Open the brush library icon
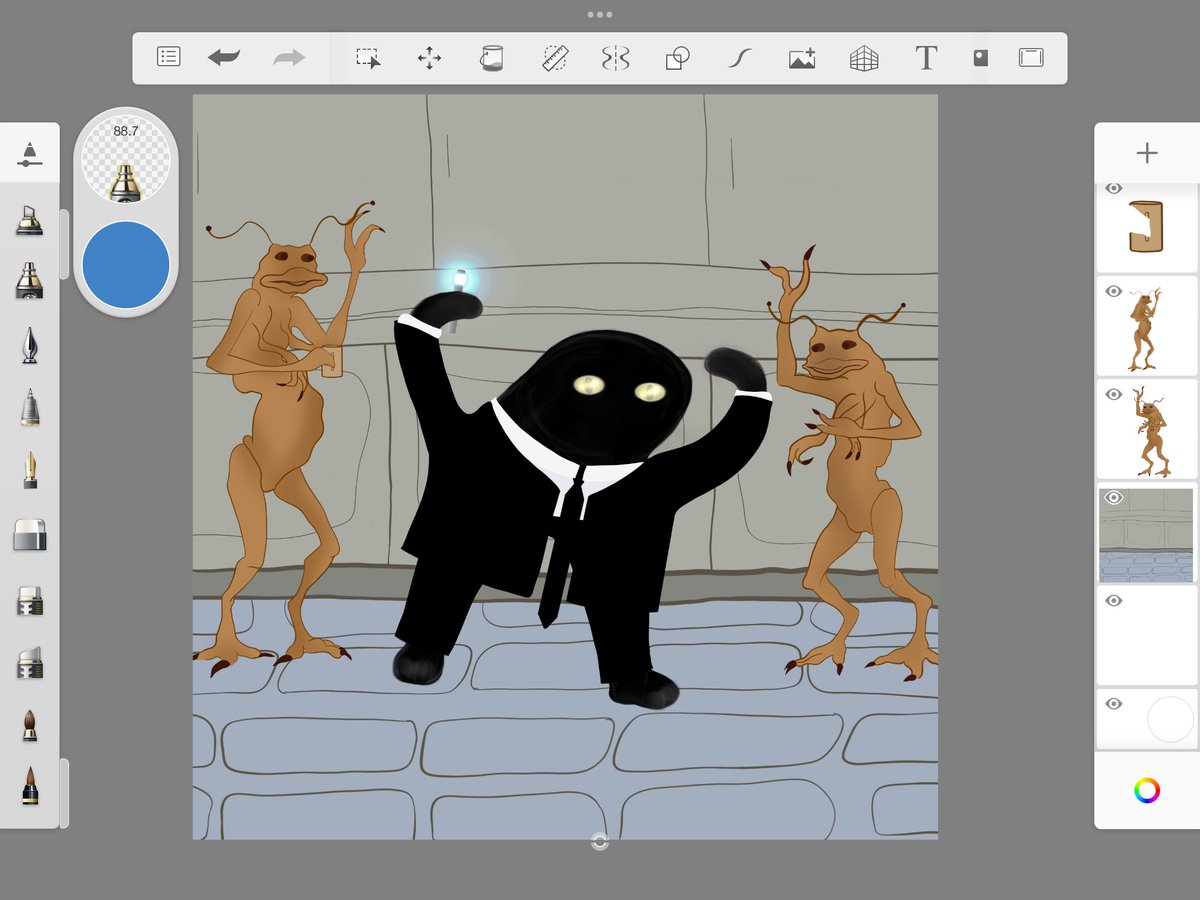 [x=30, y=153]
